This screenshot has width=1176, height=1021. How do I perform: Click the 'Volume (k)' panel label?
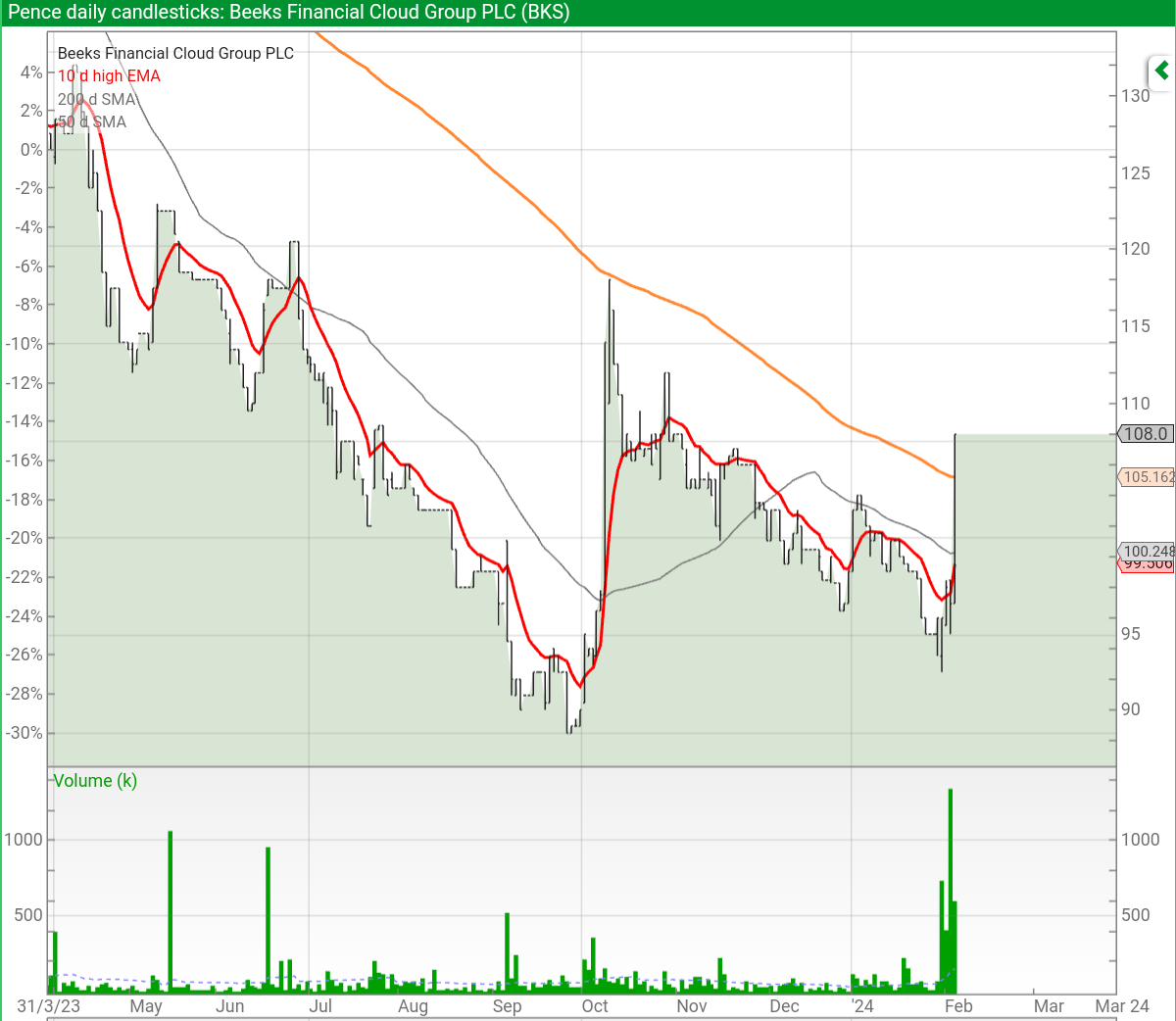coord(95,781)
